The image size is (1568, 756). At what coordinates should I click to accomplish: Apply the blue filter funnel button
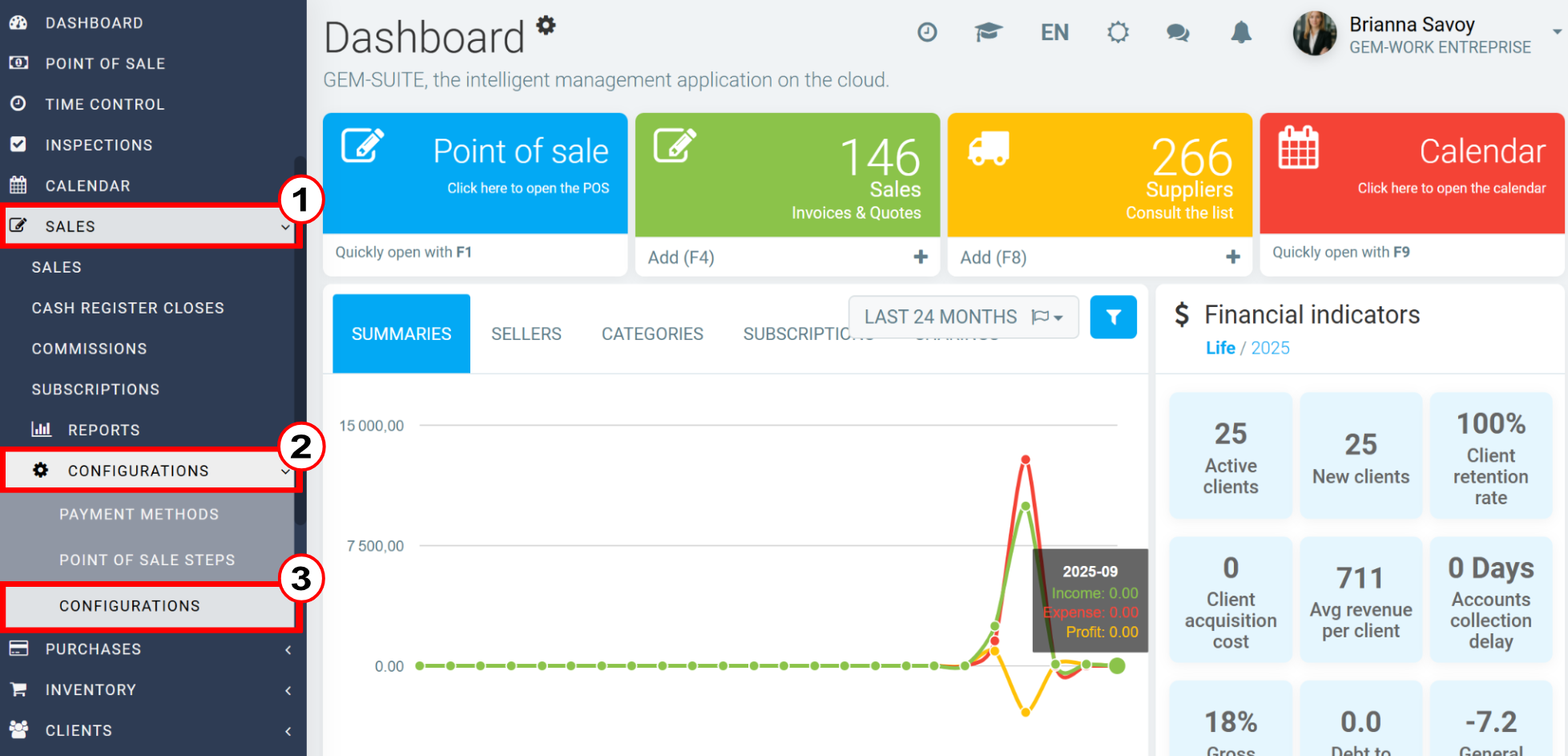1113,317
